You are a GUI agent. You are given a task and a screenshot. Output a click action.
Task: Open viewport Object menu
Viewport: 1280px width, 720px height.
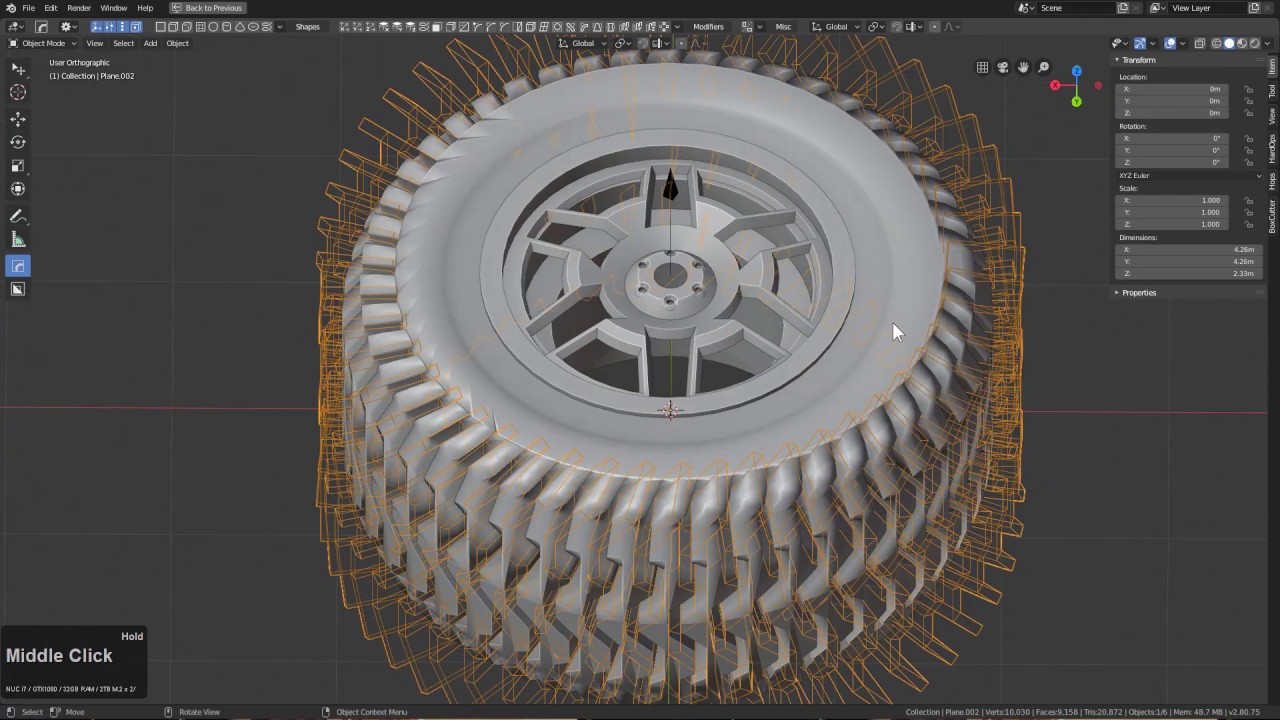click(x=177, y=43)
